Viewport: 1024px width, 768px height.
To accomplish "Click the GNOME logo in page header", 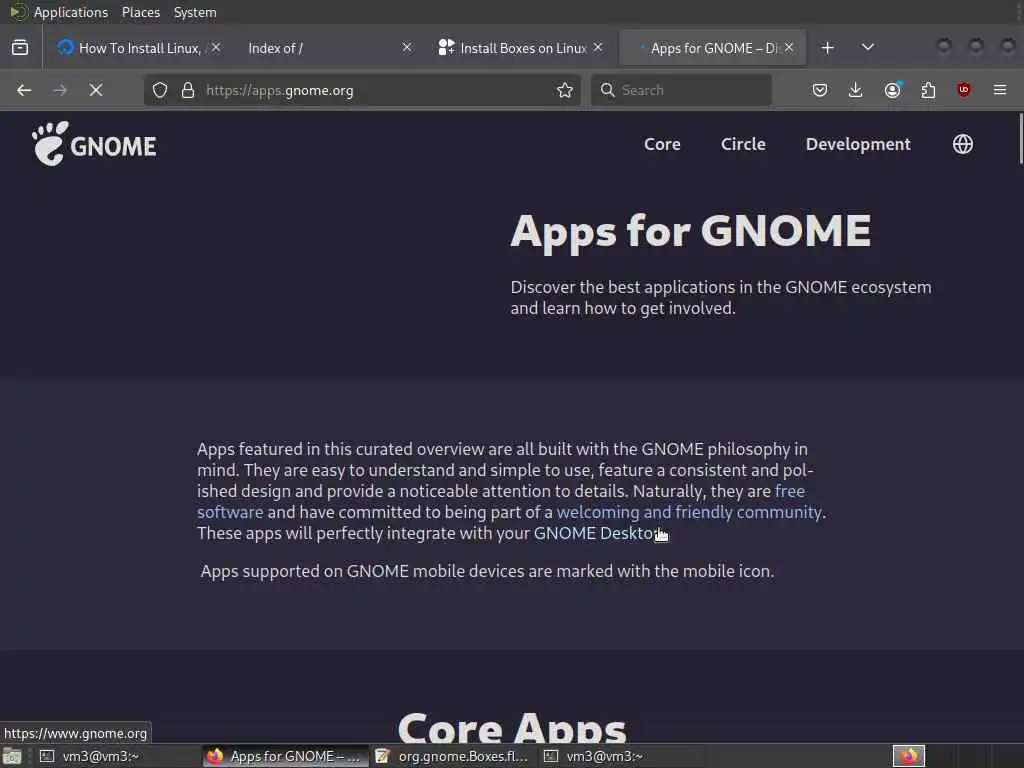I will coord(94,144).
